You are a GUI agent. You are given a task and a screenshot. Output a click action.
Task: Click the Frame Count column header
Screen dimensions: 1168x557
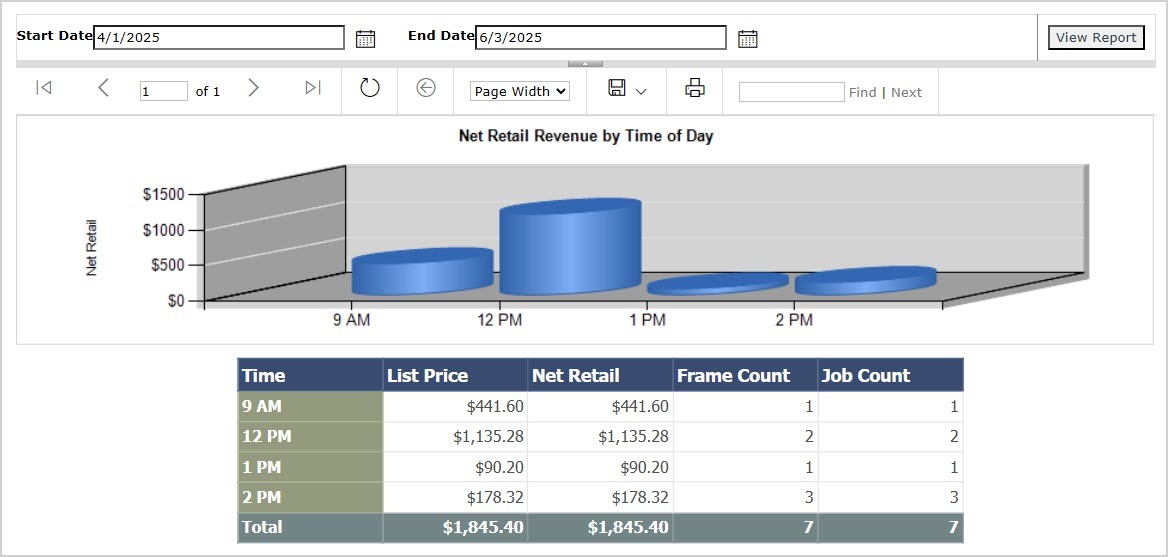click(x=745, y=375)
